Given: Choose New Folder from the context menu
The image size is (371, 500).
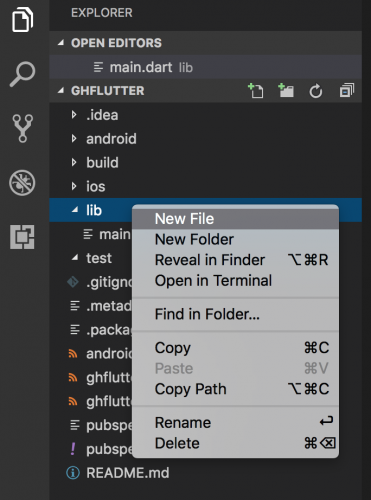Looking at the screenshot, I should (x=235, y=239).
